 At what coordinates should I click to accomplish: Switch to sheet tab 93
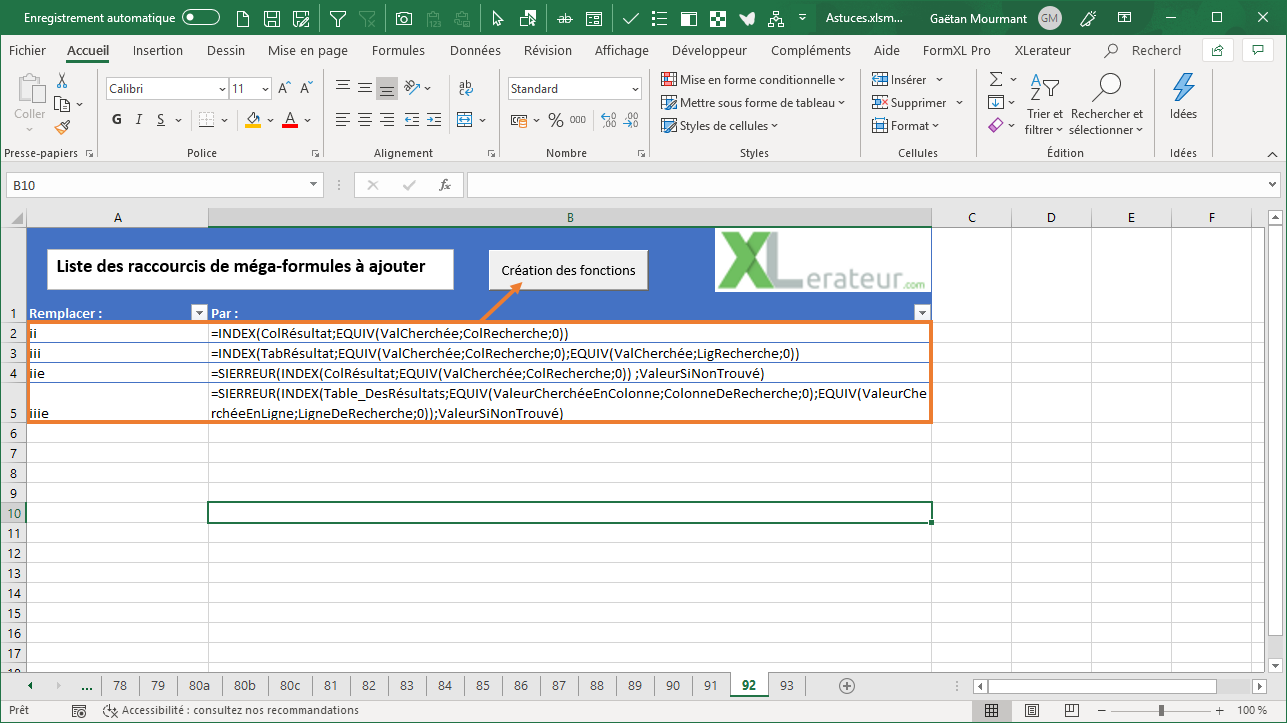[x=787, y=685]
